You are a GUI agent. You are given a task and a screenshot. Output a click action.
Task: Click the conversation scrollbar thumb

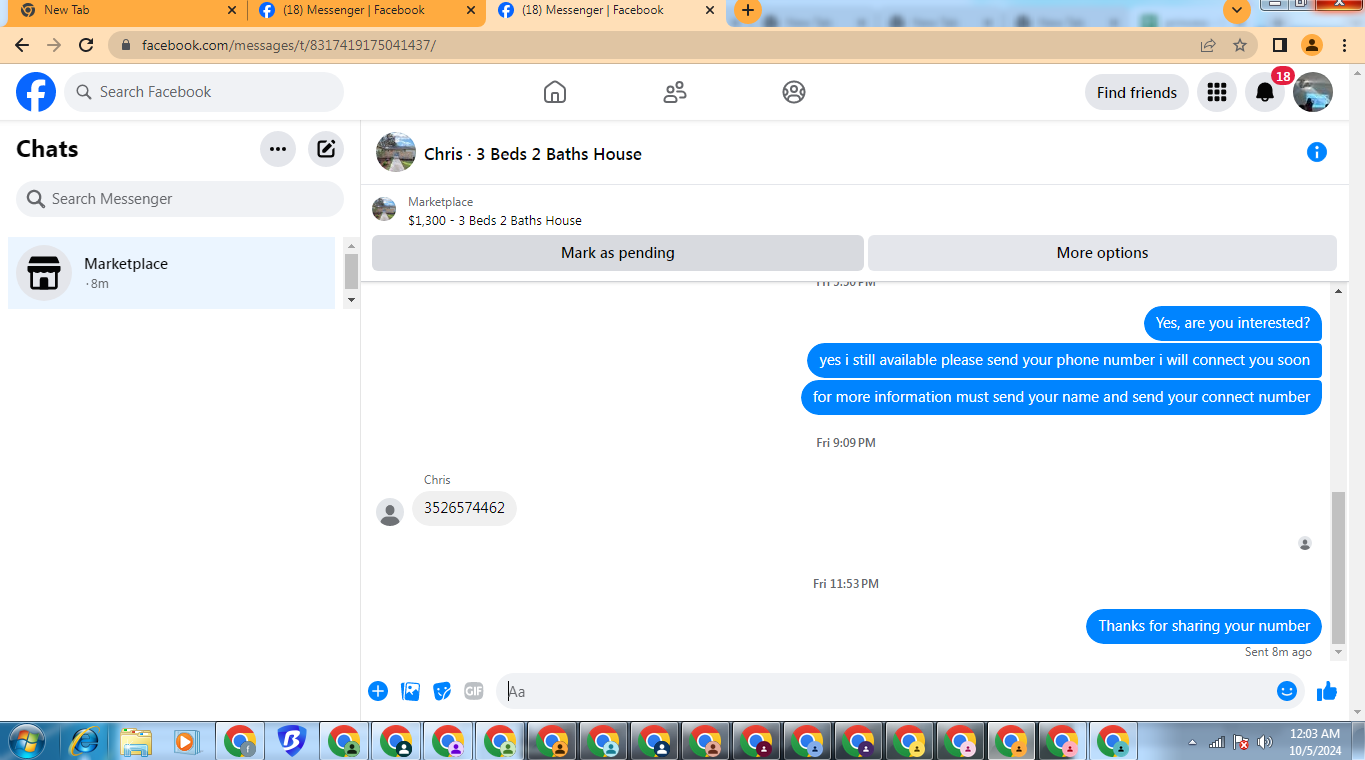click(x=1339, y=567)
